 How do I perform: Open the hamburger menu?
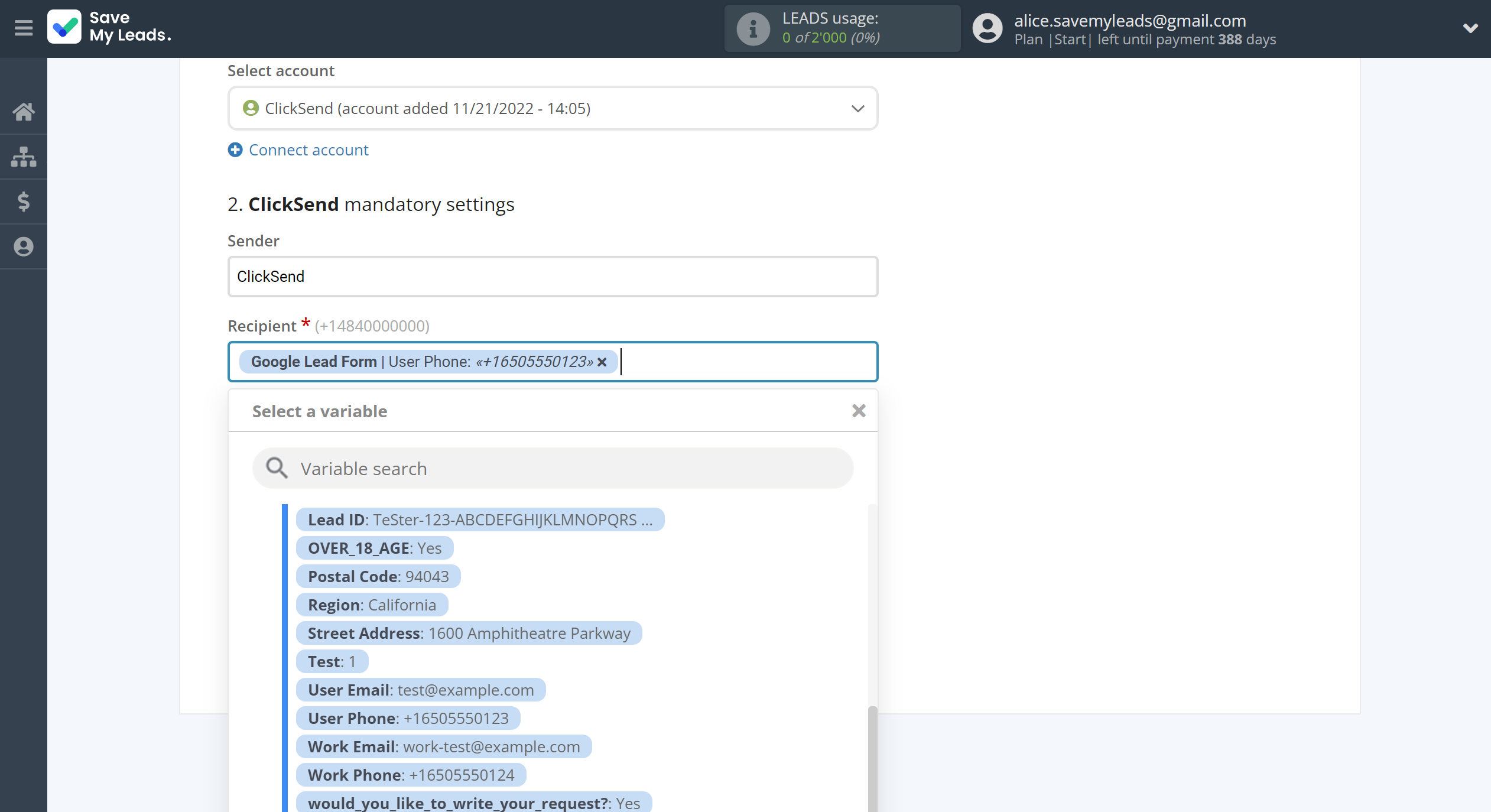pos(24,28)
